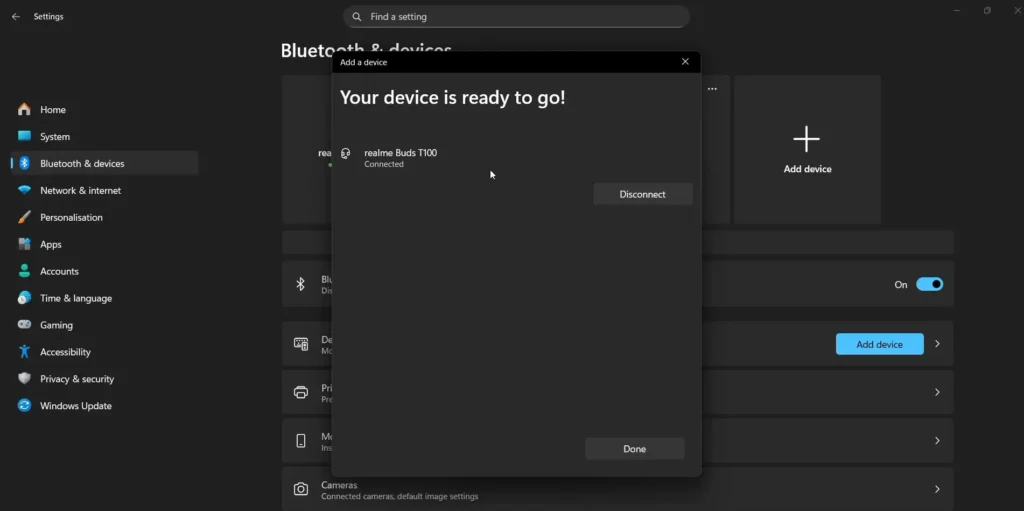Open Accessibility settings

coord(104,352)
